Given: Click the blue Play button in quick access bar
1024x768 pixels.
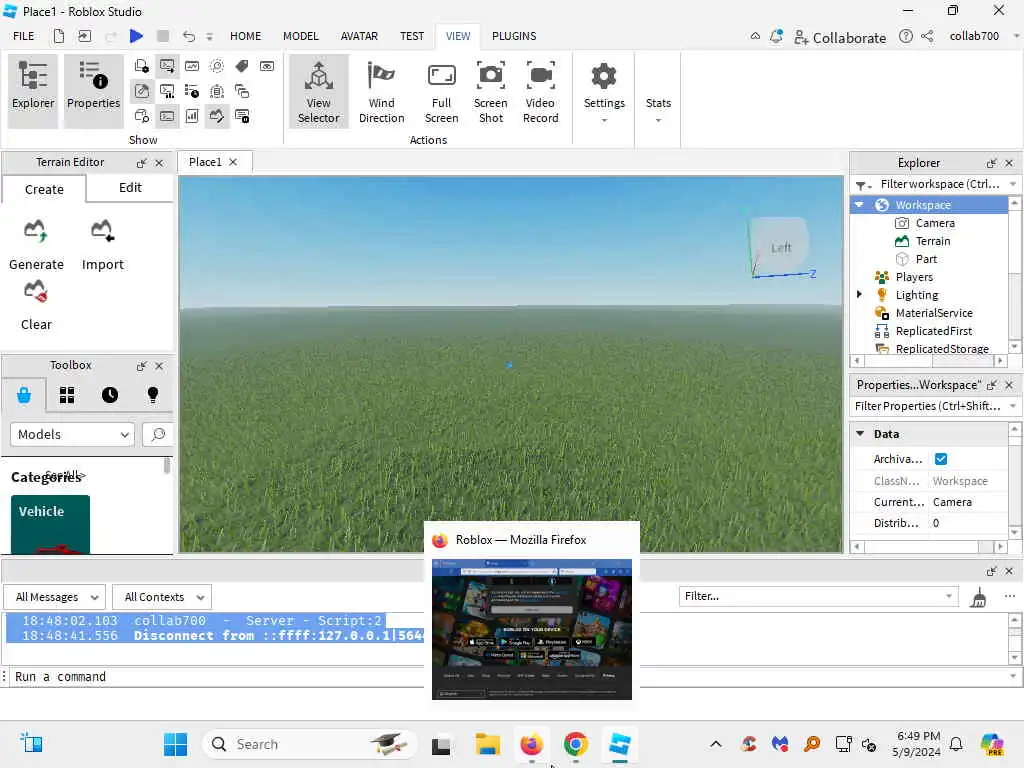Looking at the screenshot, I should coord(136,36).
